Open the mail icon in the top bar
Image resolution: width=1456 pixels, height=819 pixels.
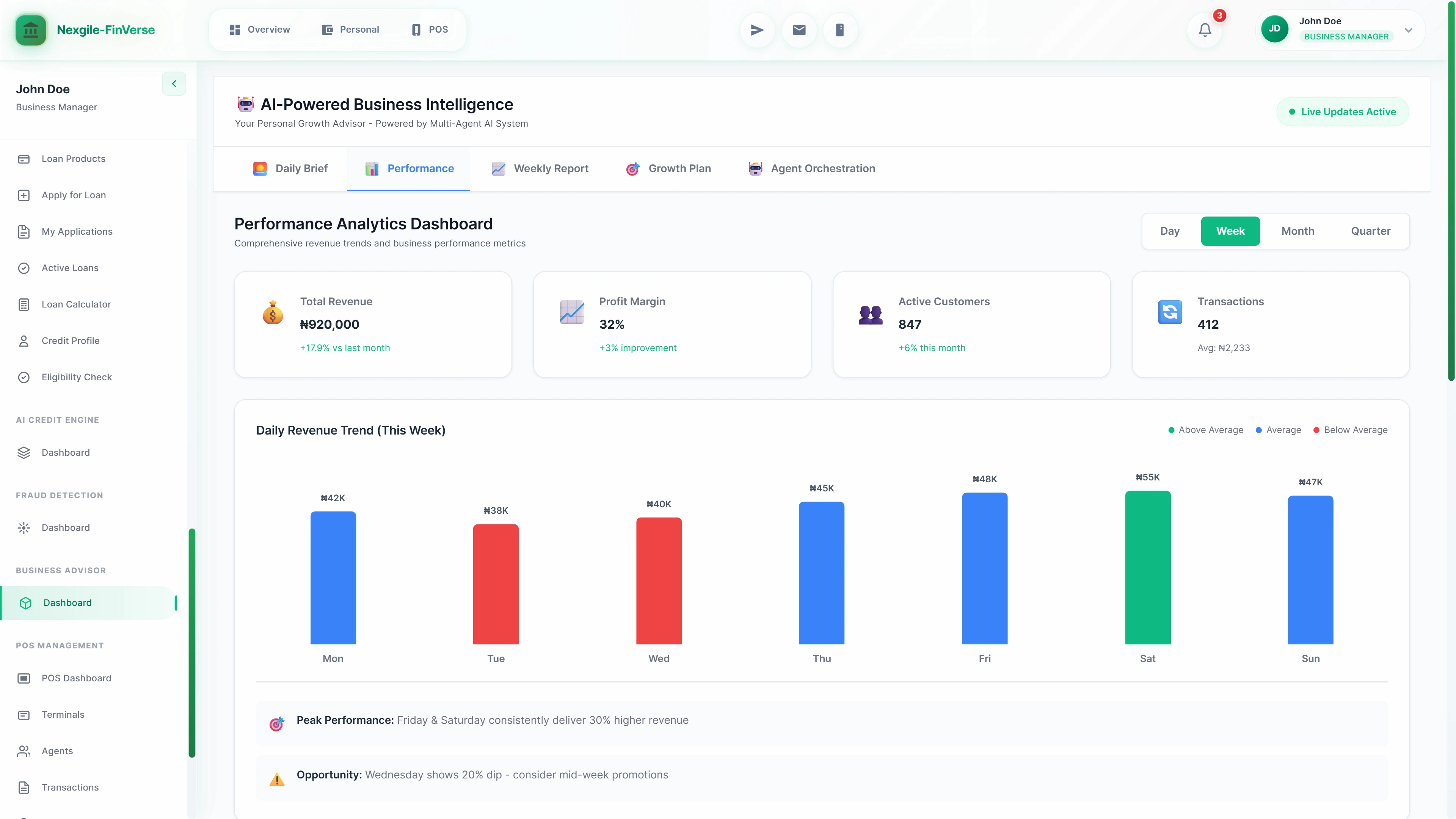[x=799, y=30]
